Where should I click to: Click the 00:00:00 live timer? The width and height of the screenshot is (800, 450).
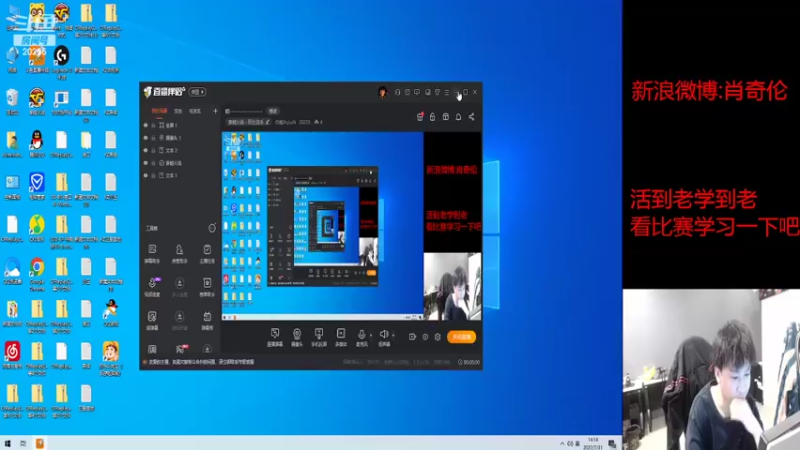click(469, 362)
